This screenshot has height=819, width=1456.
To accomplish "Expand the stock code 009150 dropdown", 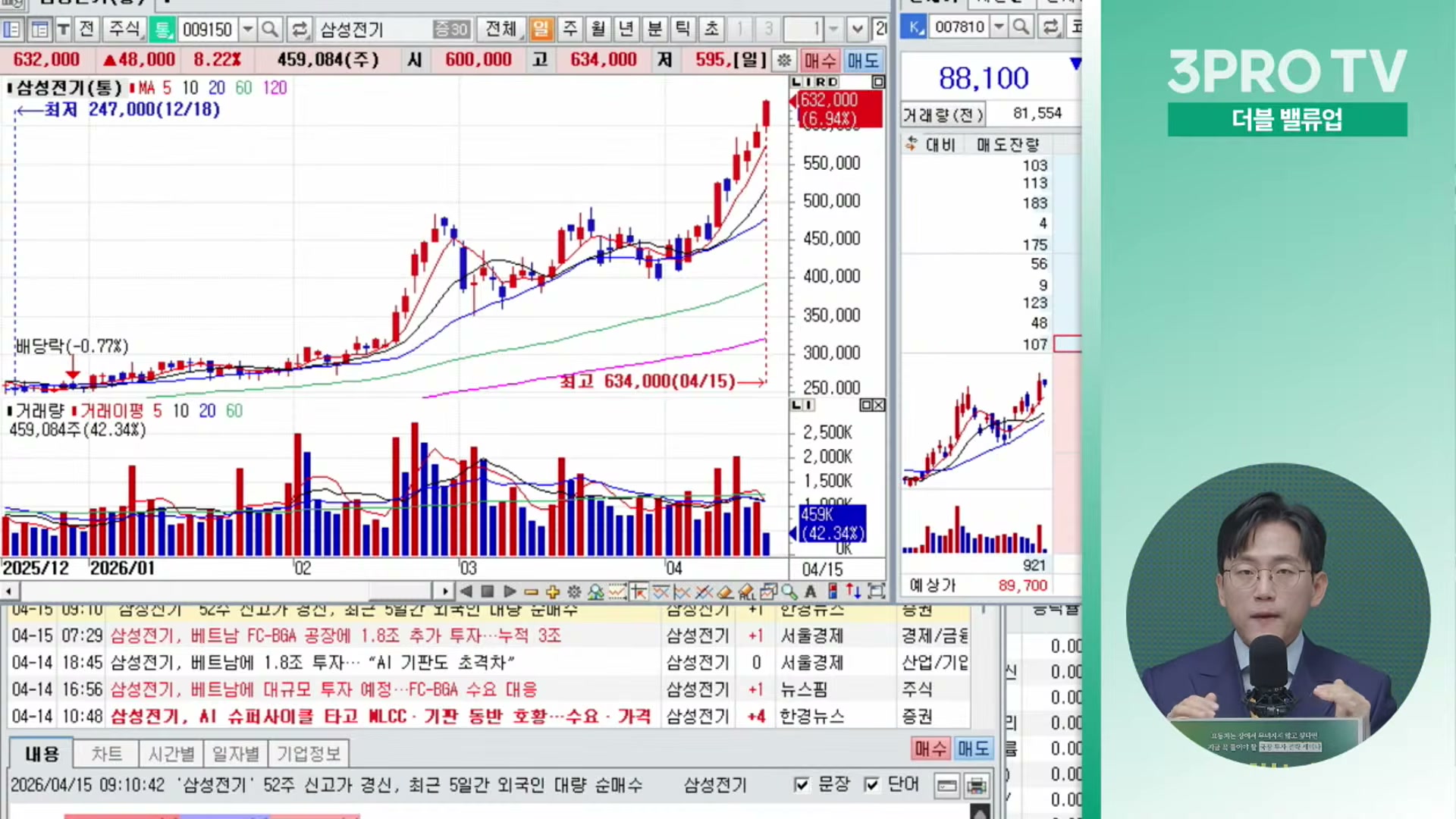I will [247, 30].
